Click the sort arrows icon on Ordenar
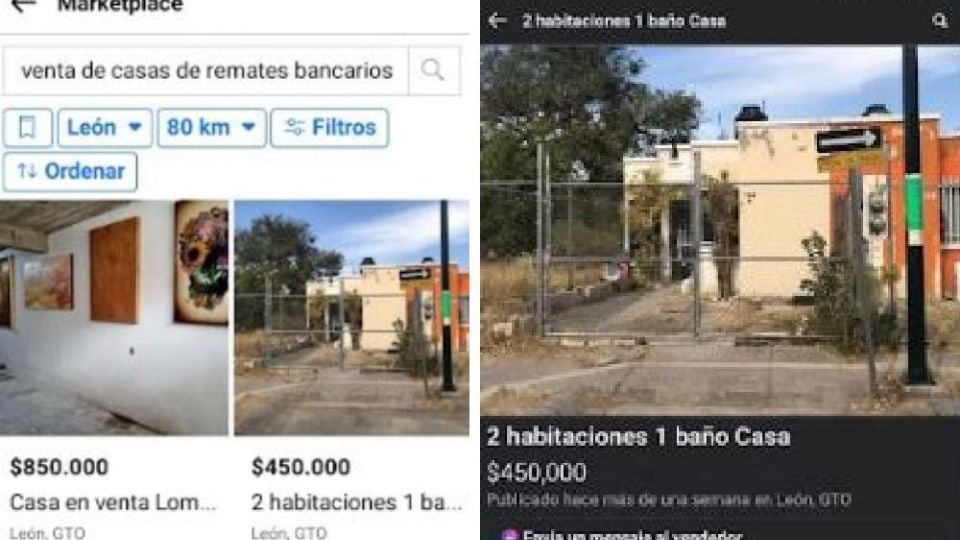 point(26,171)
